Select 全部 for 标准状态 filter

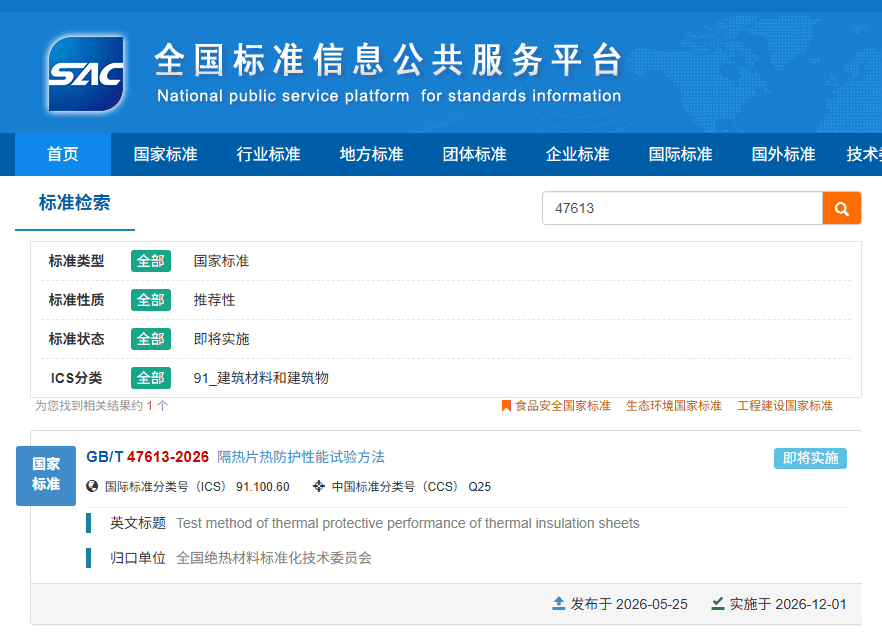coord(151,339)
